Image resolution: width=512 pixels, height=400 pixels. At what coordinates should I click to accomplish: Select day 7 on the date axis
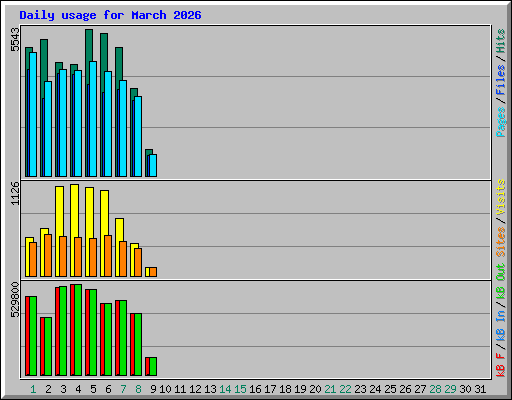click(123, 389)
